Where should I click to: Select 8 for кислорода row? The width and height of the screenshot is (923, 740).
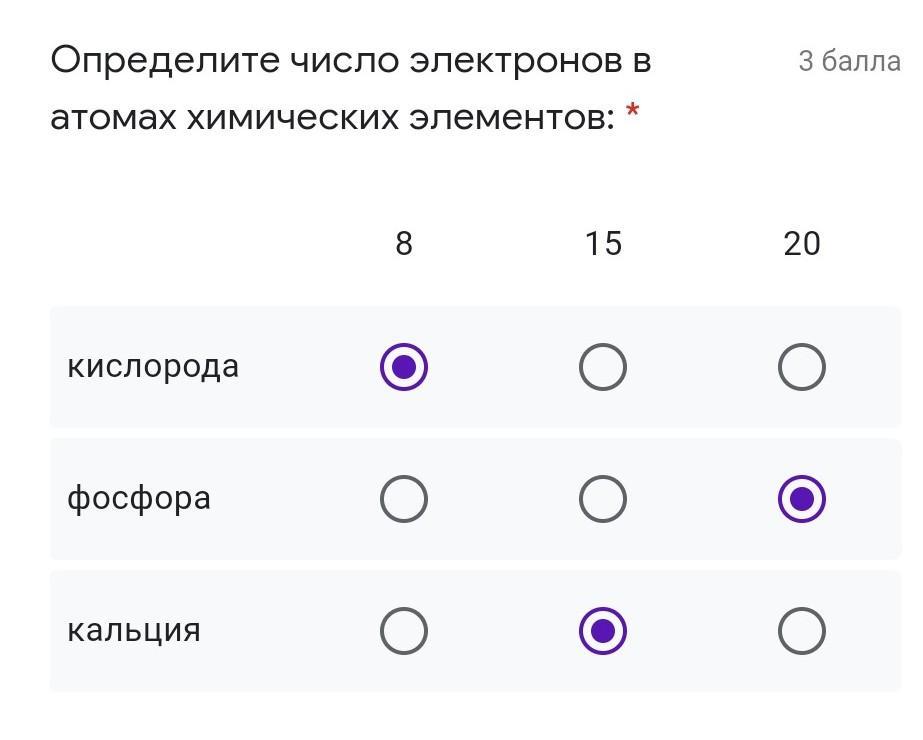pyautogui.click(x=404, y=367)
